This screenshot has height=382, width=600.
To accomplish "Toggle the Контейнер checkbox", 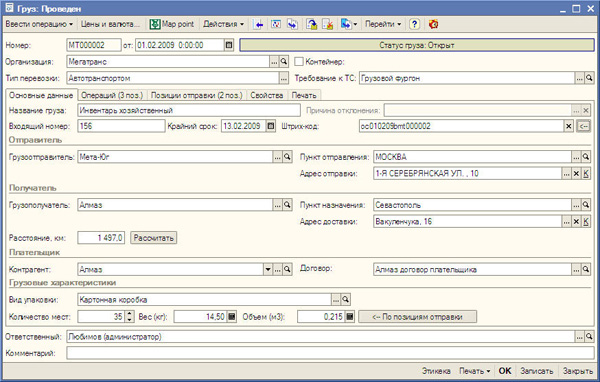I will tap(299, 61).
